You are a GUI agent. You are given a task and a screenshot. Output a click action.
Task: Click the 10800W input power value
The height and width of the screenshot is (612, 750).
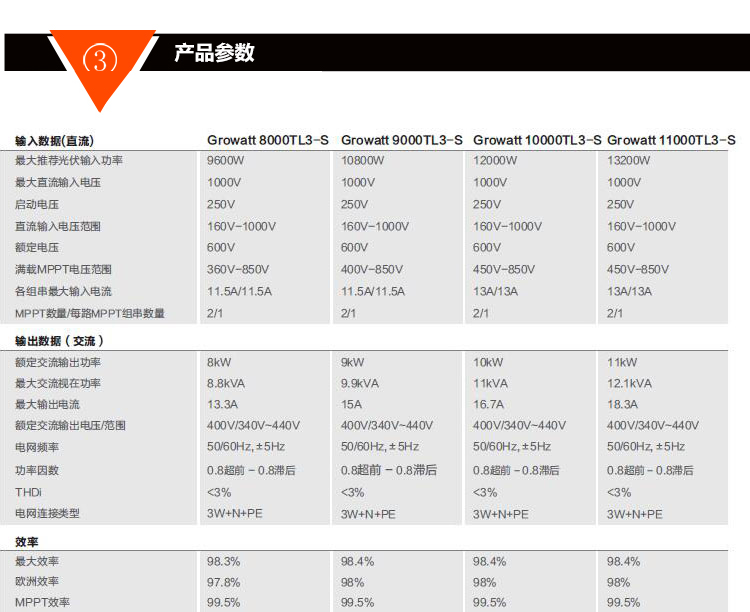click(x=363, y=160)
